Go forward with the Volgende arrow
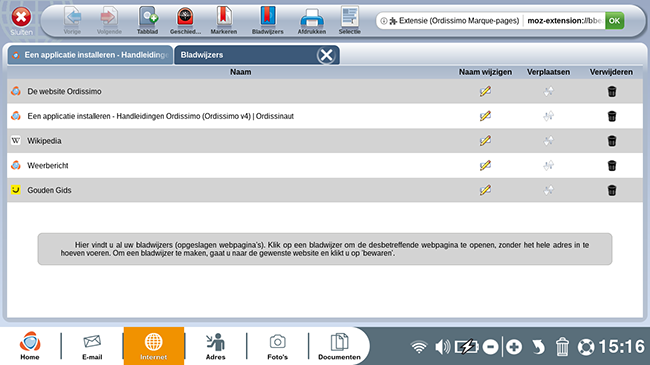 click(109, 20)
